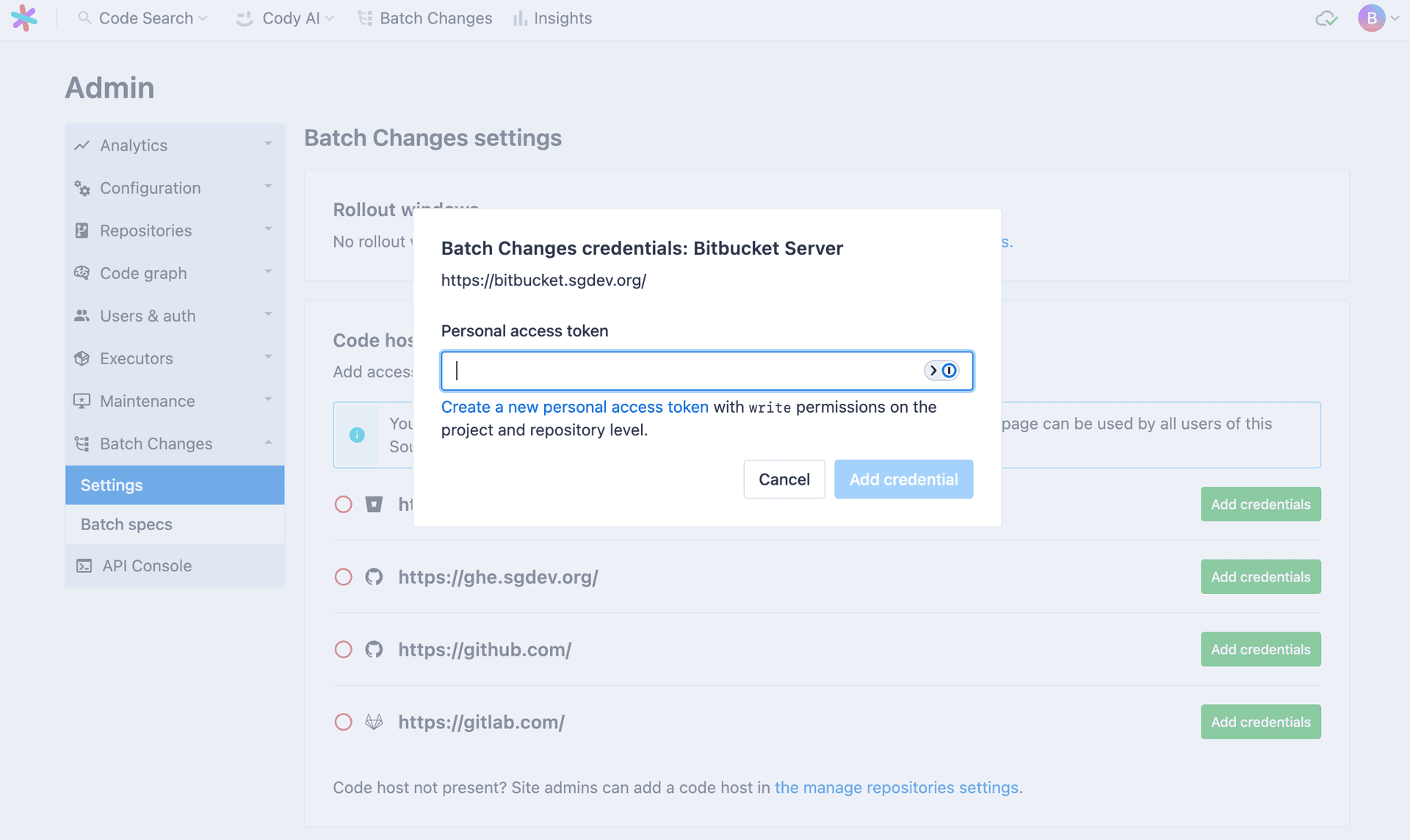
Task: Click the status circle for Bitbucket host
Action: coord(343,504)
